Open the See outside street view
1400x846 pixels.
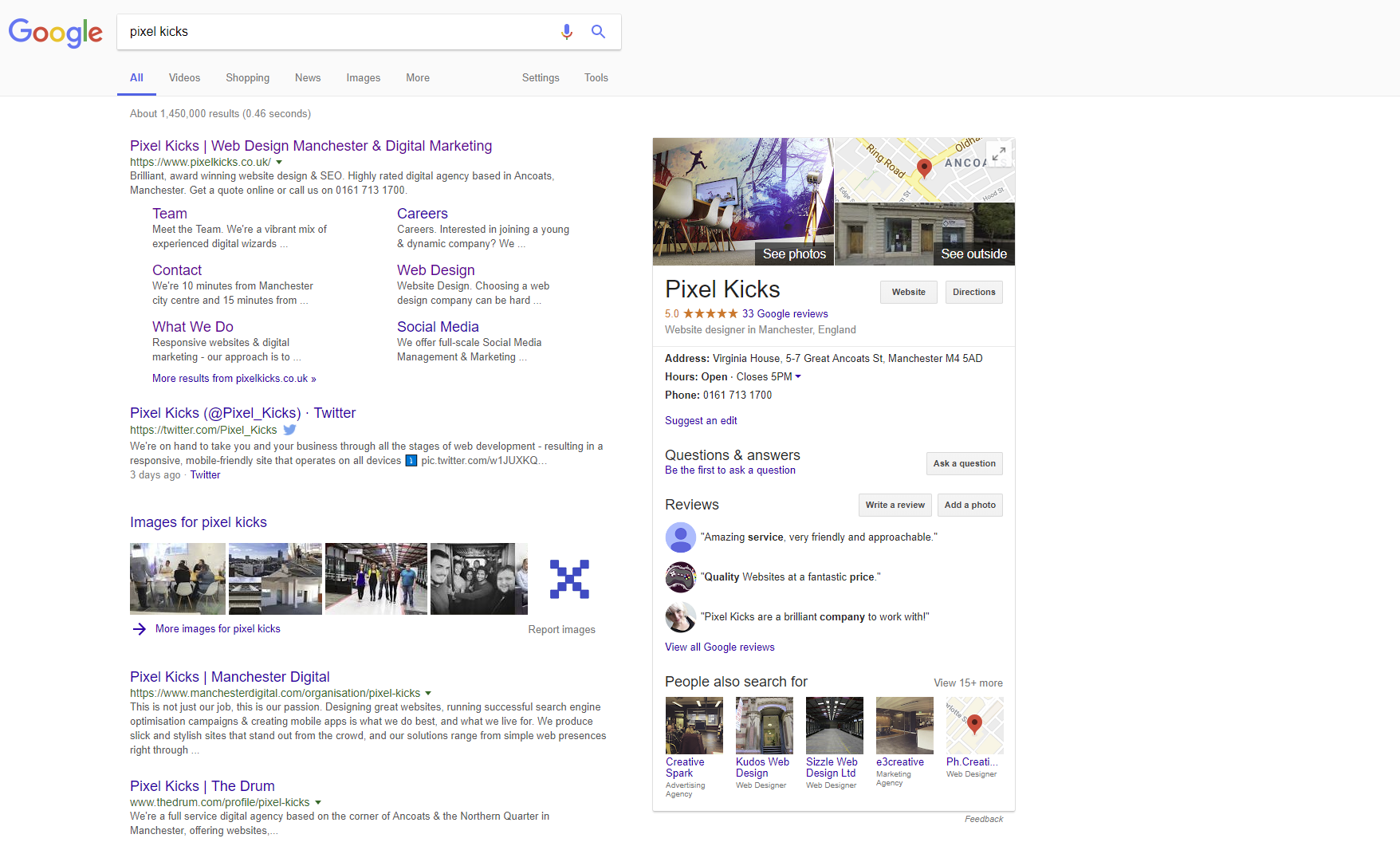(x=925, y=234)
